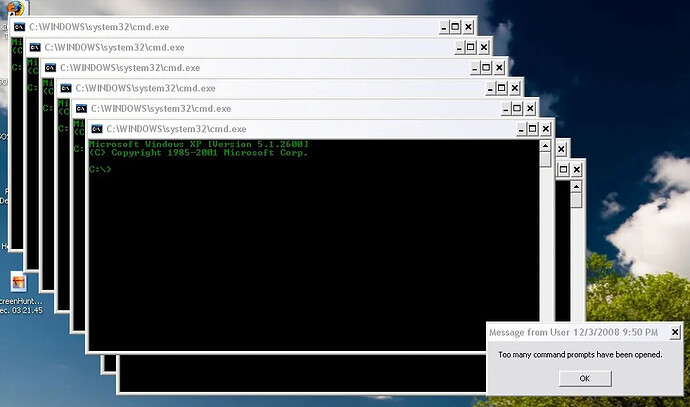This screenshot has width=690, height=407.
Task: Click the cmd icon in the fourth window's title bar
Action: click(x=66, y=88)
